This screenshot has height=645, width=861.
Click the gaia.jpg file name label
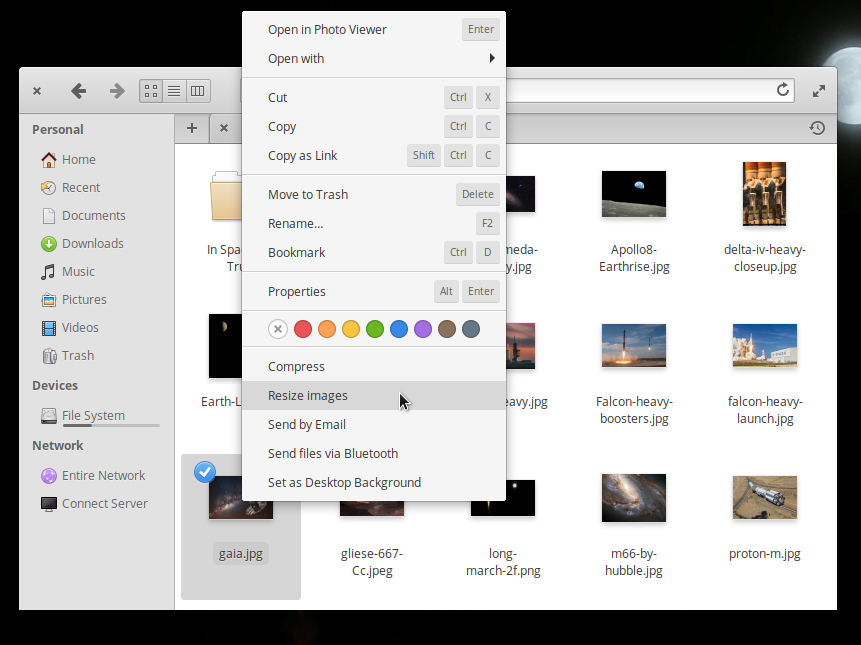(241, 554)
